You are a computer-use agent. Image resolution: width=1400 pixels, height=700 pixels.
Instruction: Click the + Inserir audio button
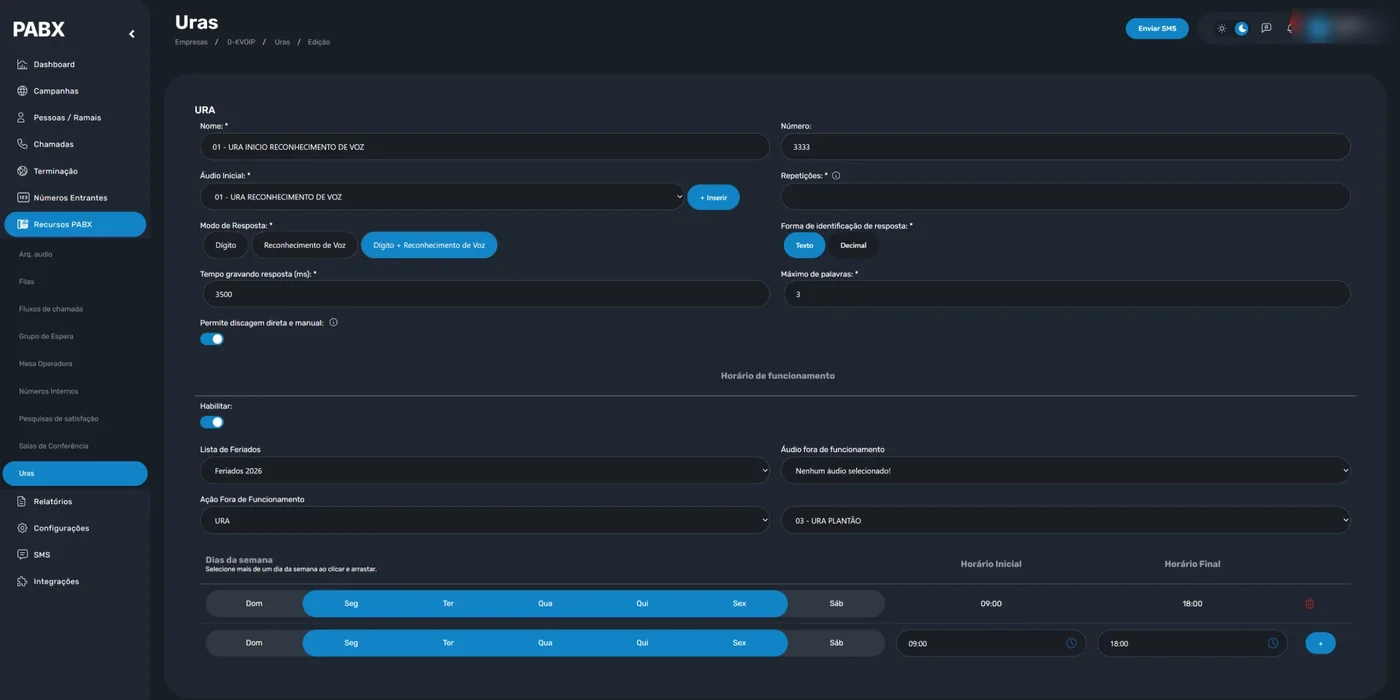point(713,197)
